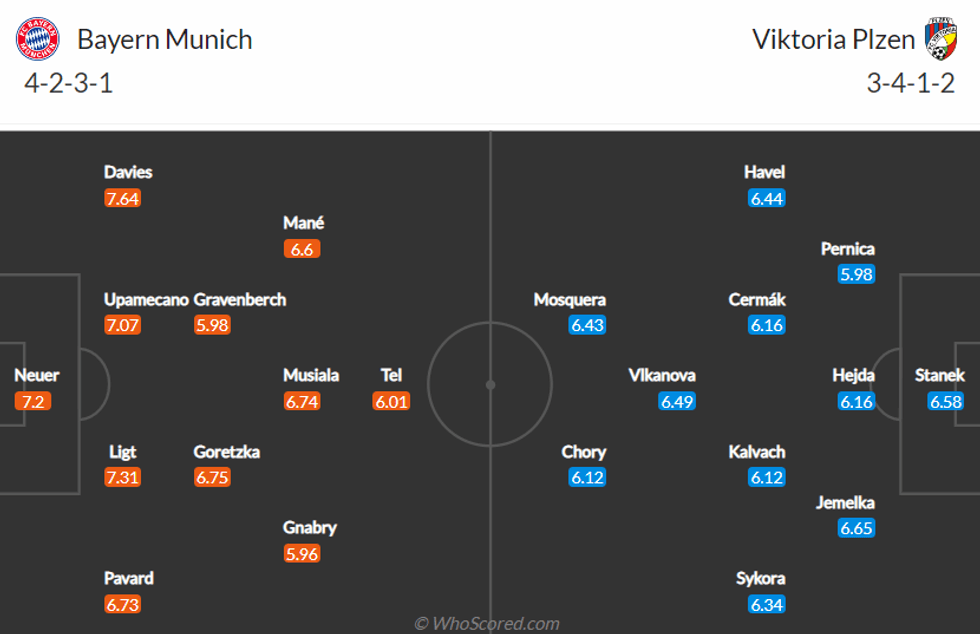Click Upamecano's 7.07 rating badge
Screen dimensions: 980x634
[123, 325]
